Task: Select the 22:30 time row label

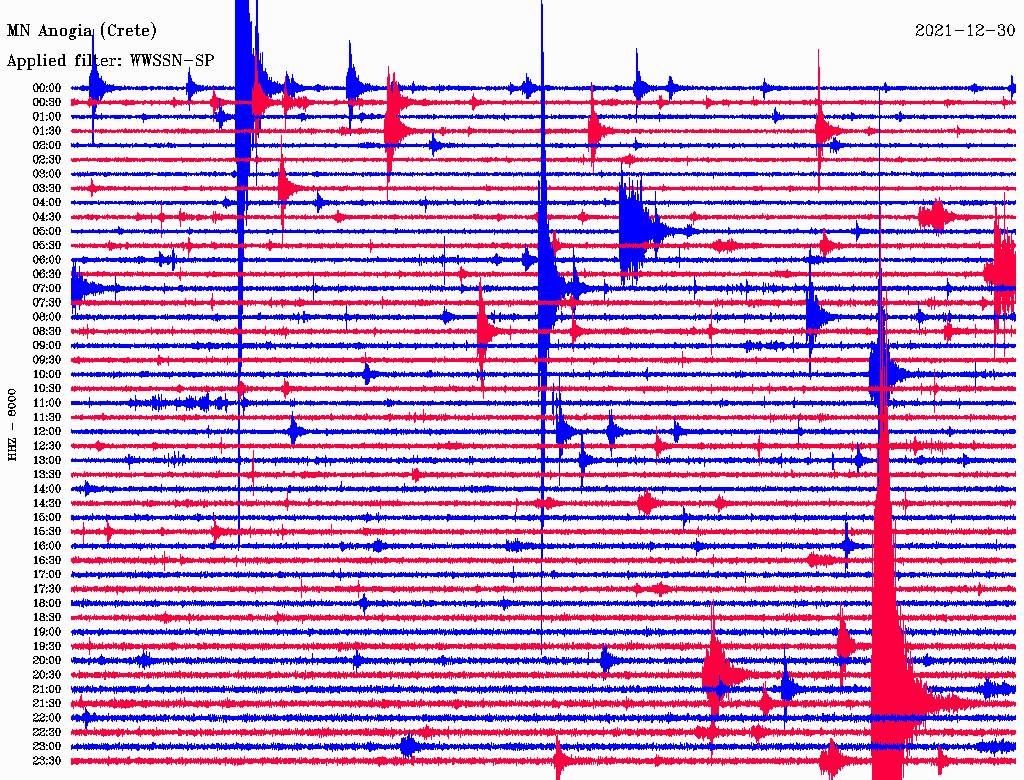Action: 47,732
